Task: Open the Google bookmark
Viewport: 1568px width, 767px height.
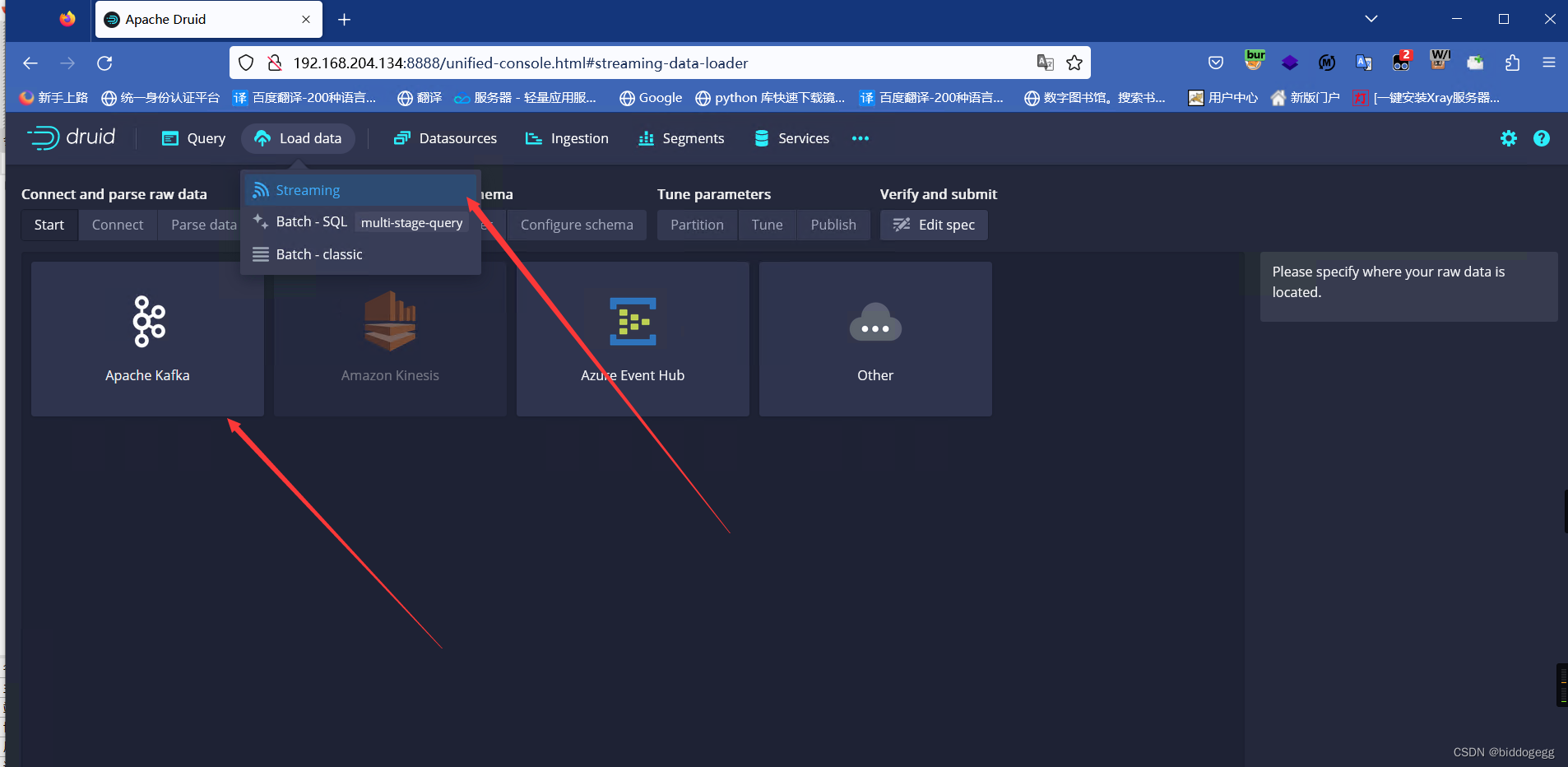Action: 651,98
